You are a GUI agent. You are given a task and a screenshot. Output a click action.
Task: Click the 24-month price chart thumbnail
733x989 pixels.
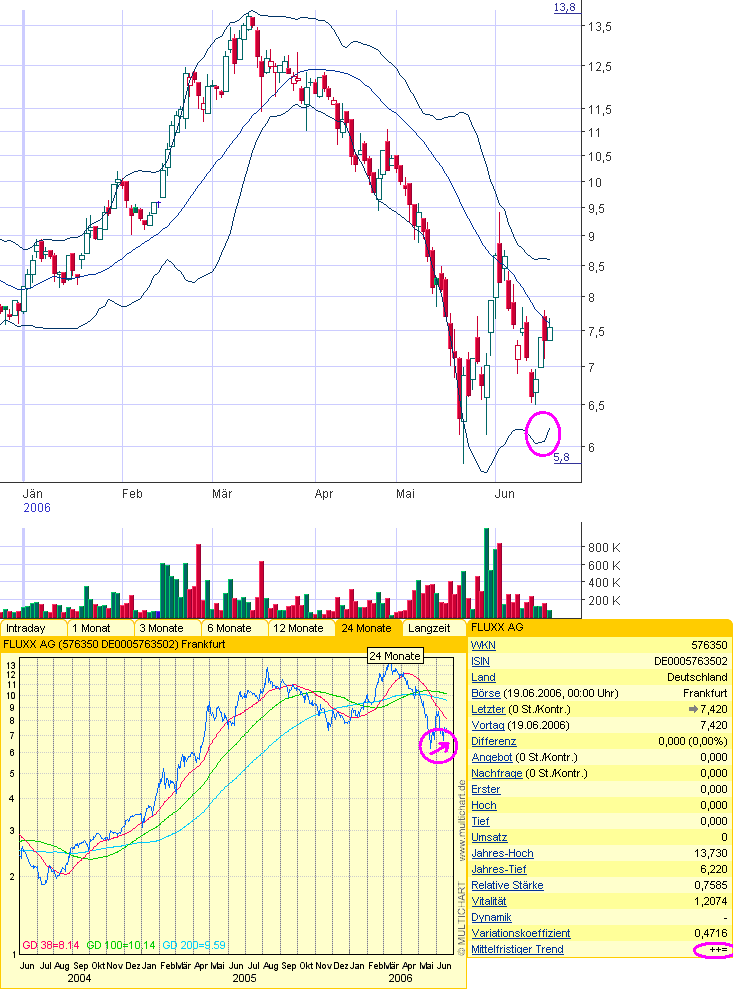coord(235,806)
